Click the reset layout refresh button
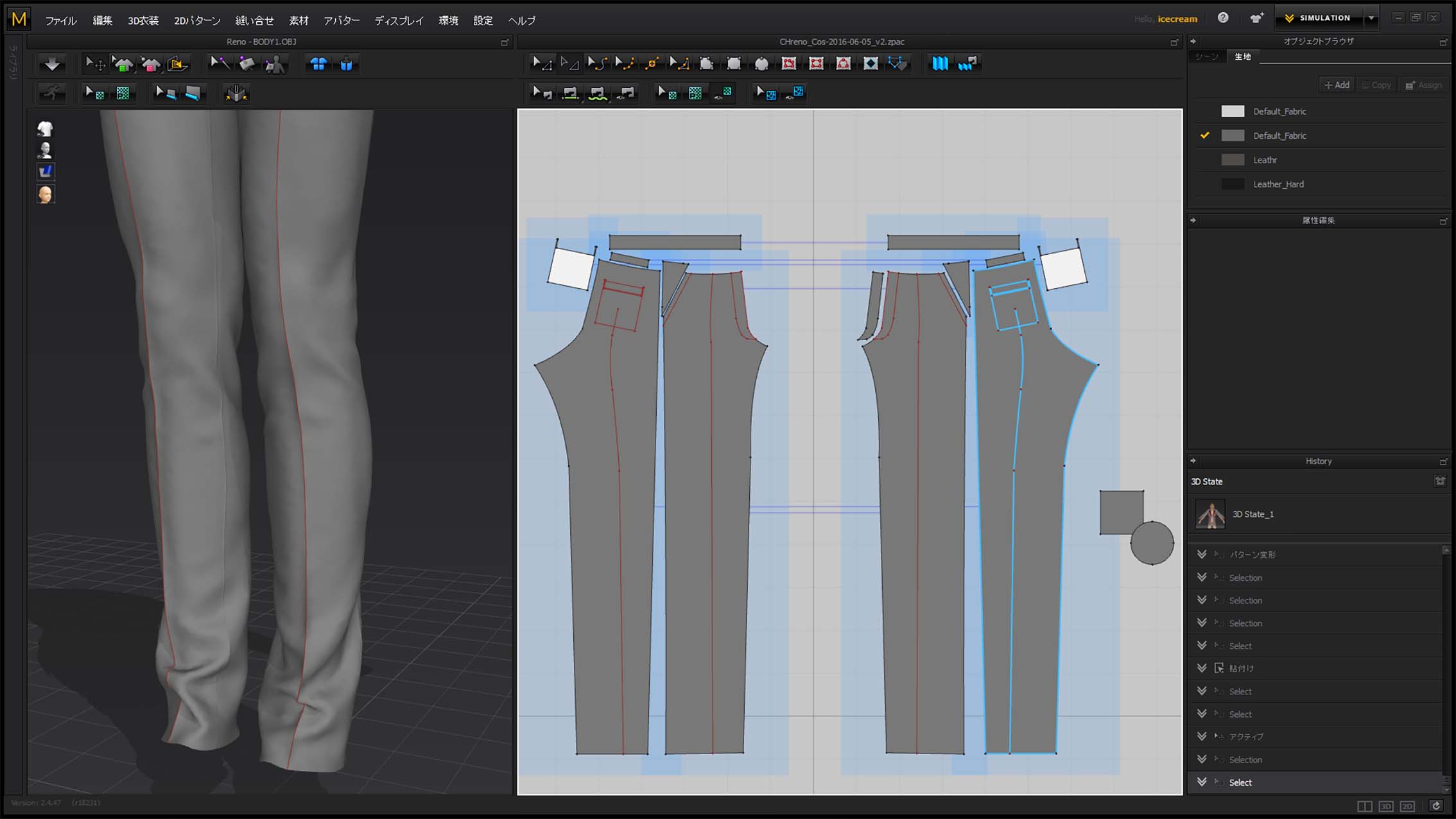This screenshot has width=1456, height=819. pos(1435,806)
